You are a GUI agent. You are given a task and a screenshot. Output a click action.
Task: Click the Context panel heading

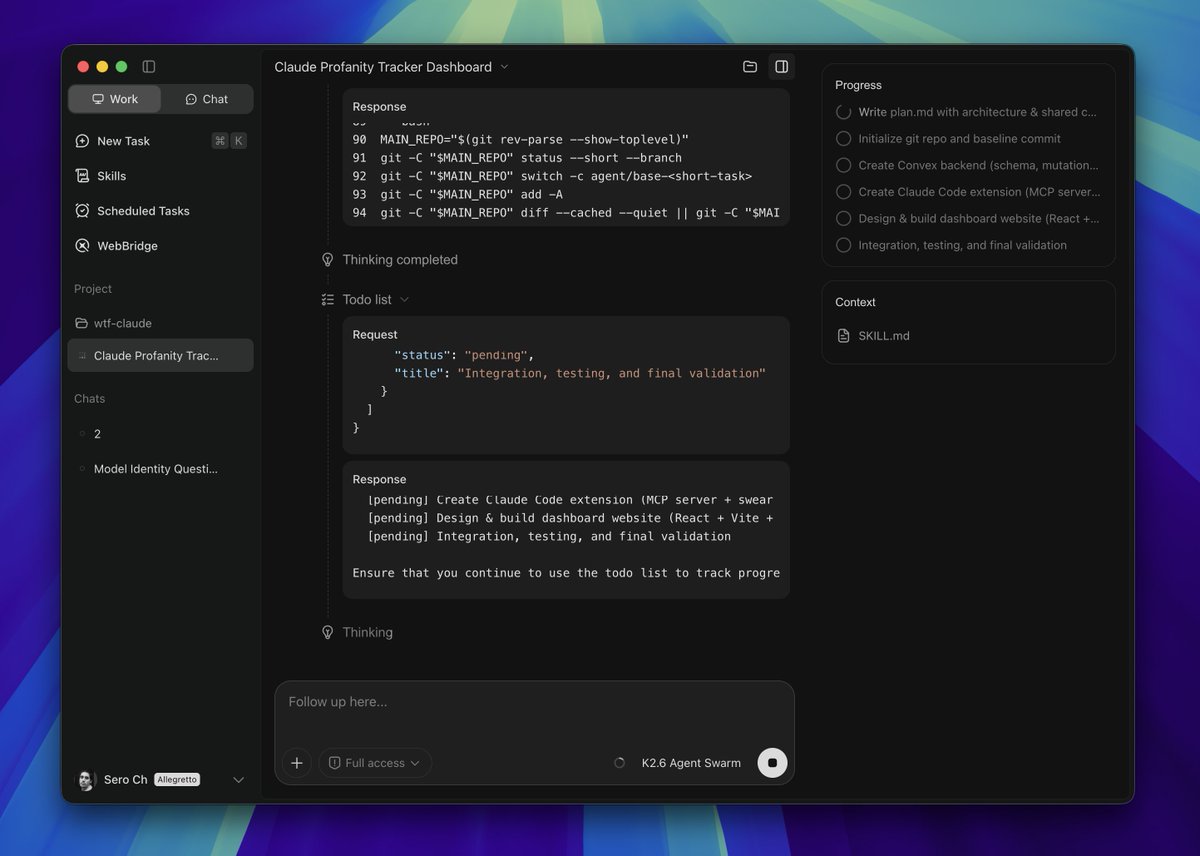coord(855,302)
